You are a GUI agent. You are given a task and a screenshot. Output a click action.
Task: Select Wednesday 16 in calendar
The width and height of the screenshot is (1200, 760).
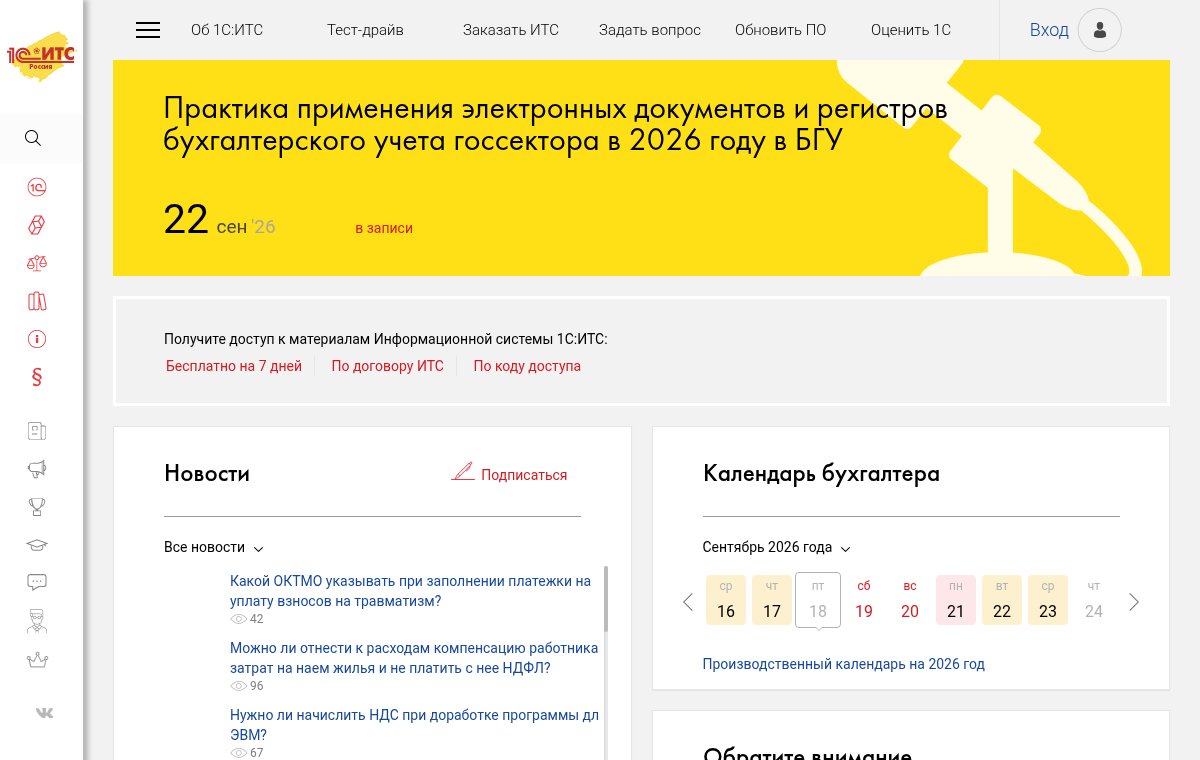726,600
